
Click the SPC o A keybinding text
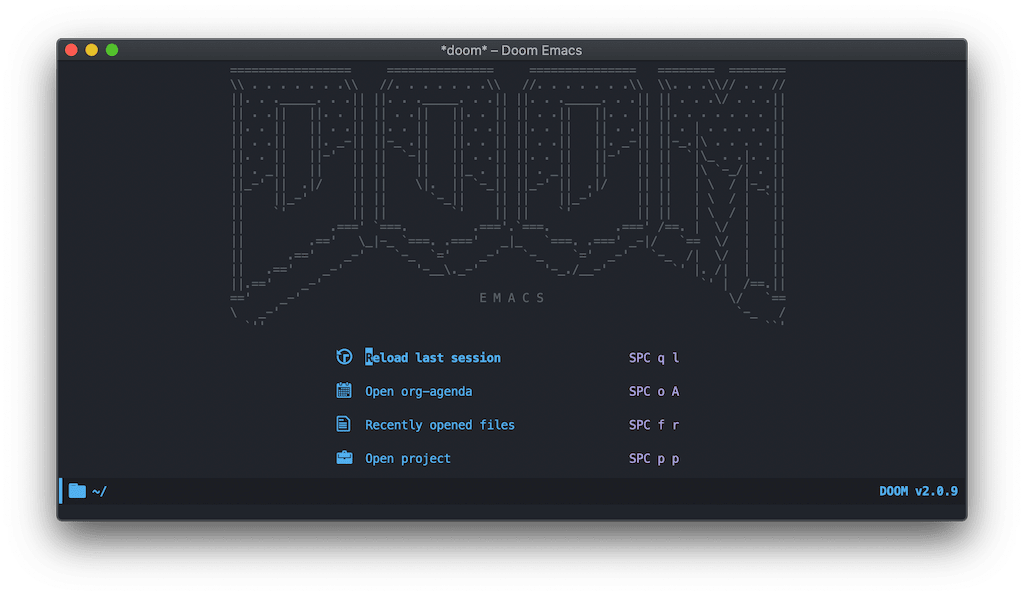coord(654,391)
